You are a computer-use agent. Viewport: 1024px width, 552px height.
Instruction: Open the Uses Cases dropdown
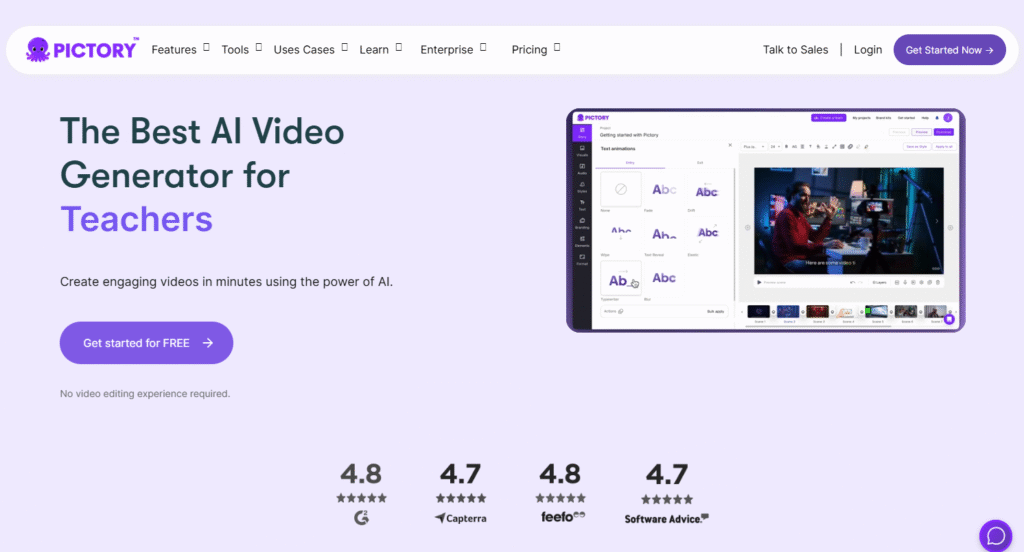310,50
